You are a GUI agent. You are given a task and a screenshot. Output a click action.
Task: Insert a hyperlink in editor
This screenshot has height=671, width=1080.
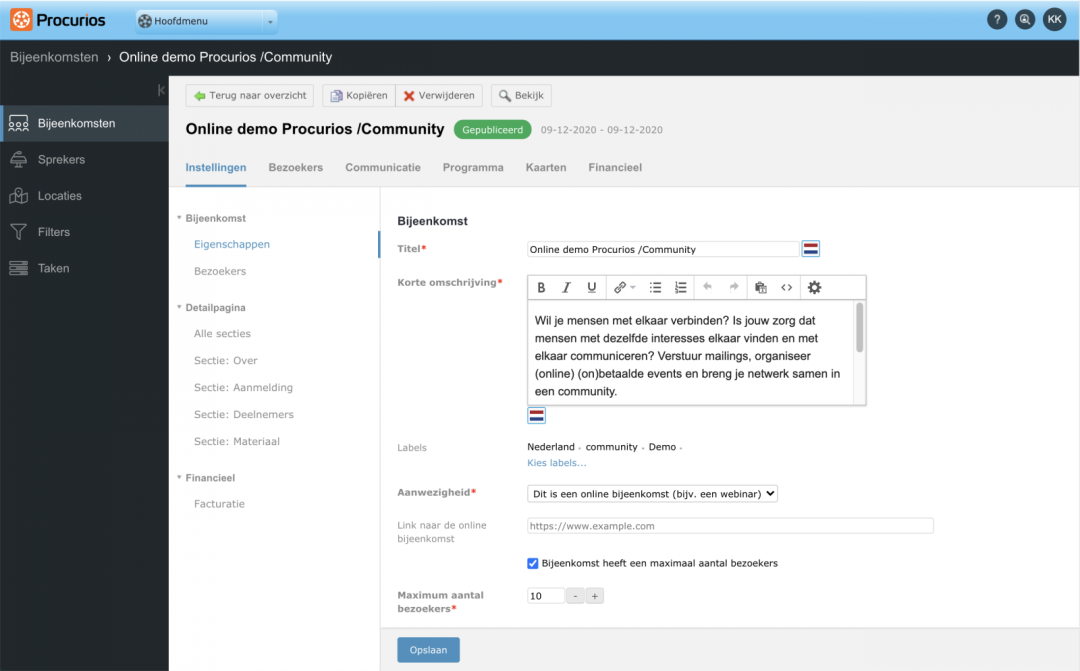(x=620, y=287)
